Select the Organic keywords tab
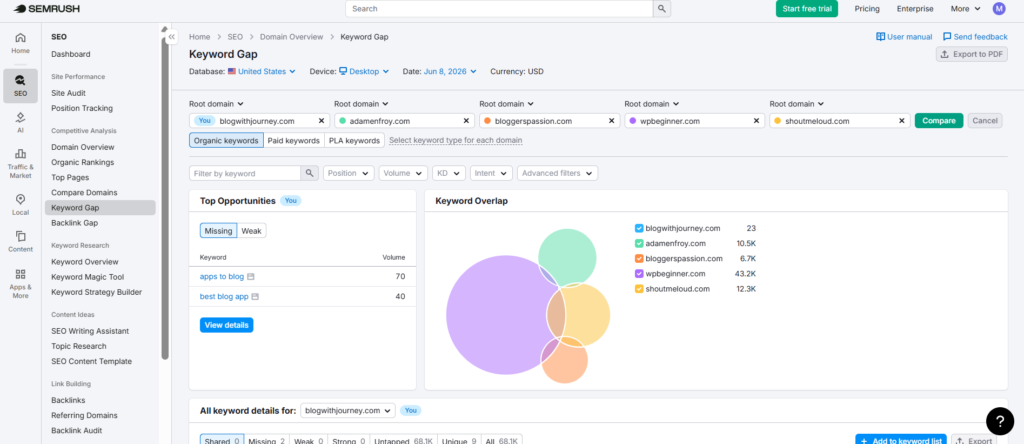This screenshot has width=1024, height=444. point(227,140)
